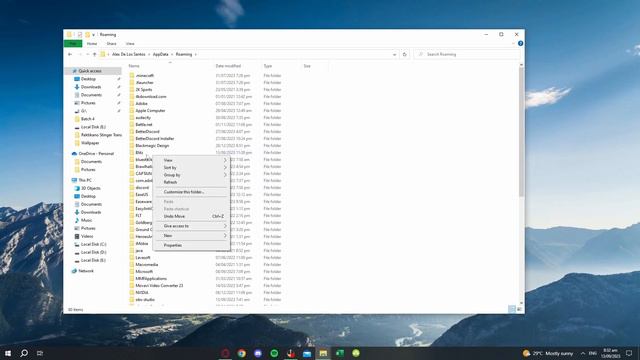Select the Adobe folder icon
The height and width of the screenshot is (360, 640).
point(132,104)
